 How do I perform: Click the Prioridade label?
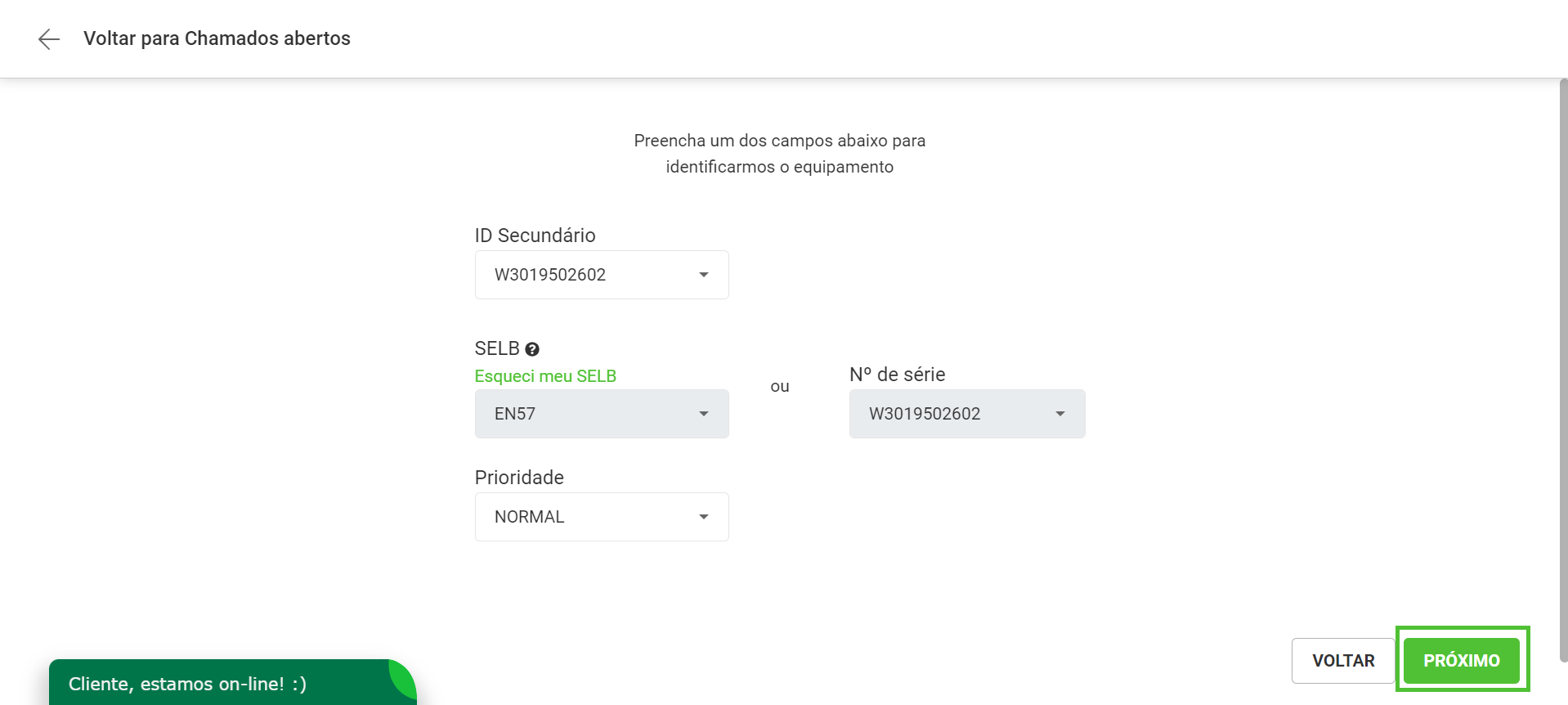tap(519, 478)
